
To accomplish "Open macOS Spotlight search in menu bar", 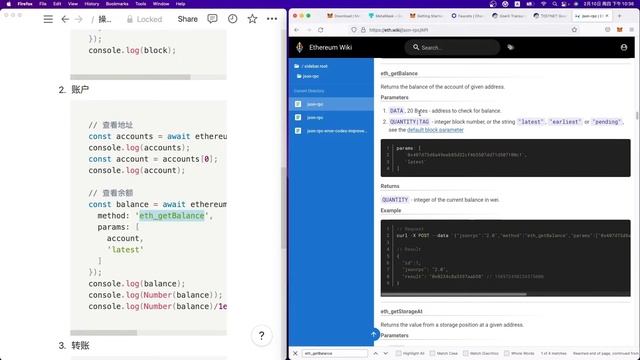I will tap(555, 4).
